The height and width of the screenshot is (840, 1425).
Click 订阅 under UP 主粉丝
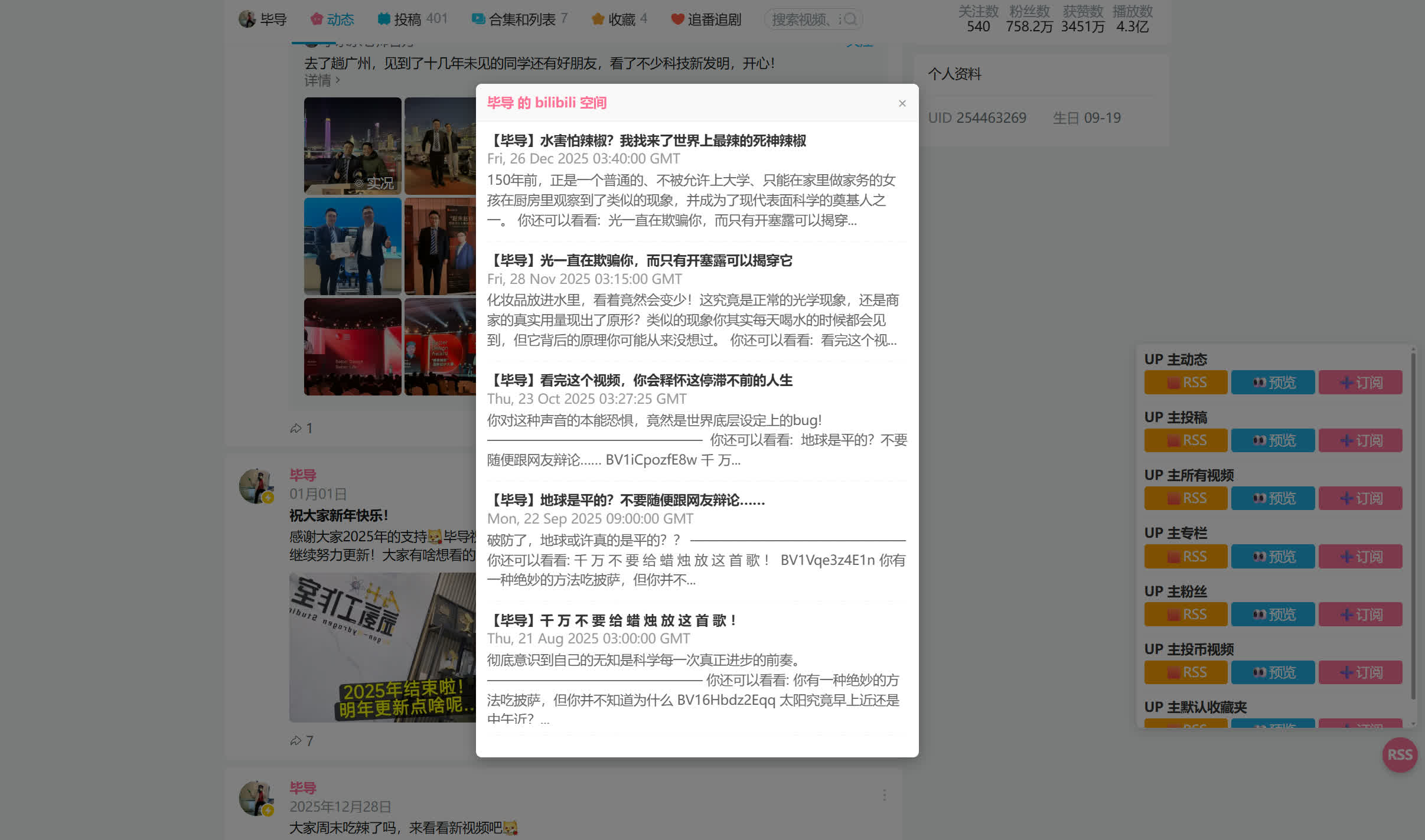tap(1360, 615)
